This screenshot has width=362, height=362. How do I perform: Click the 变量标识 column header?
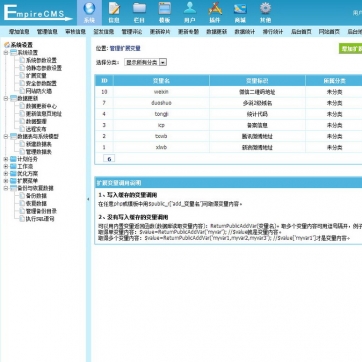pos(257,81)
